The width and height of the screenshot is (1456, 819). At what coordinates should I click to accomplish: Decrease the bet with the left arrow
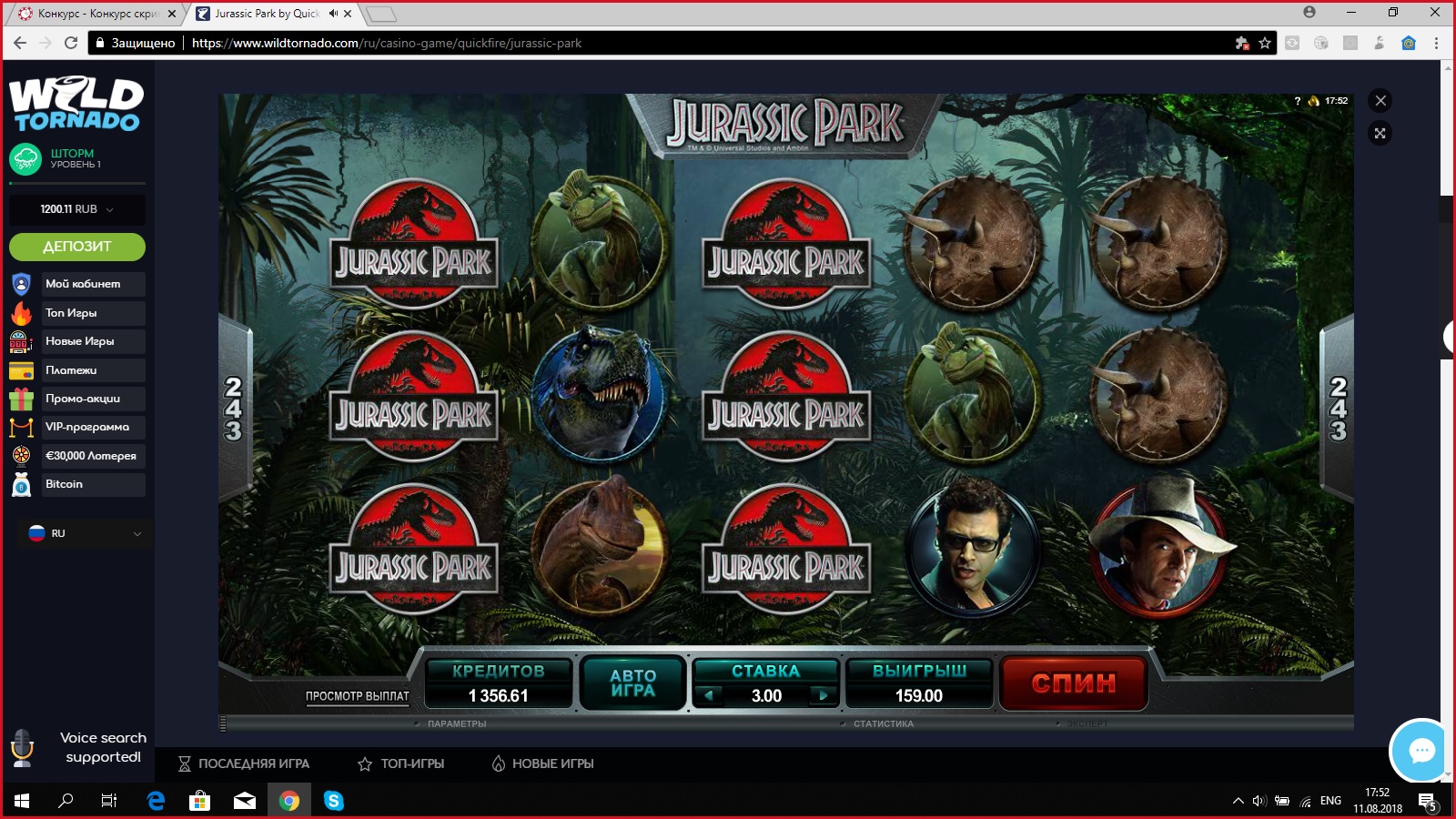pyautogui.click(x=709, y=695)
